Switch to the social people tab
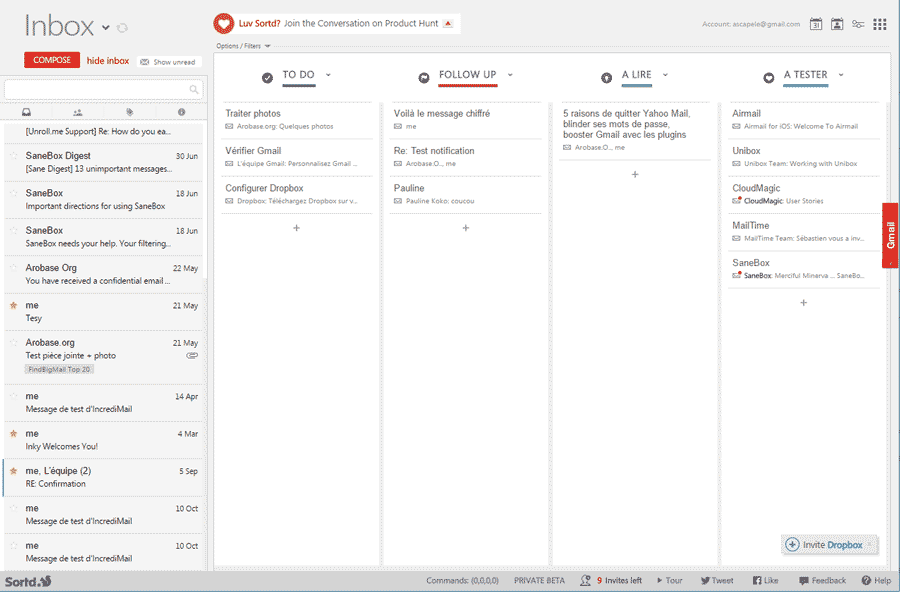Screen dimensions: 900x592 coord(77,112)
